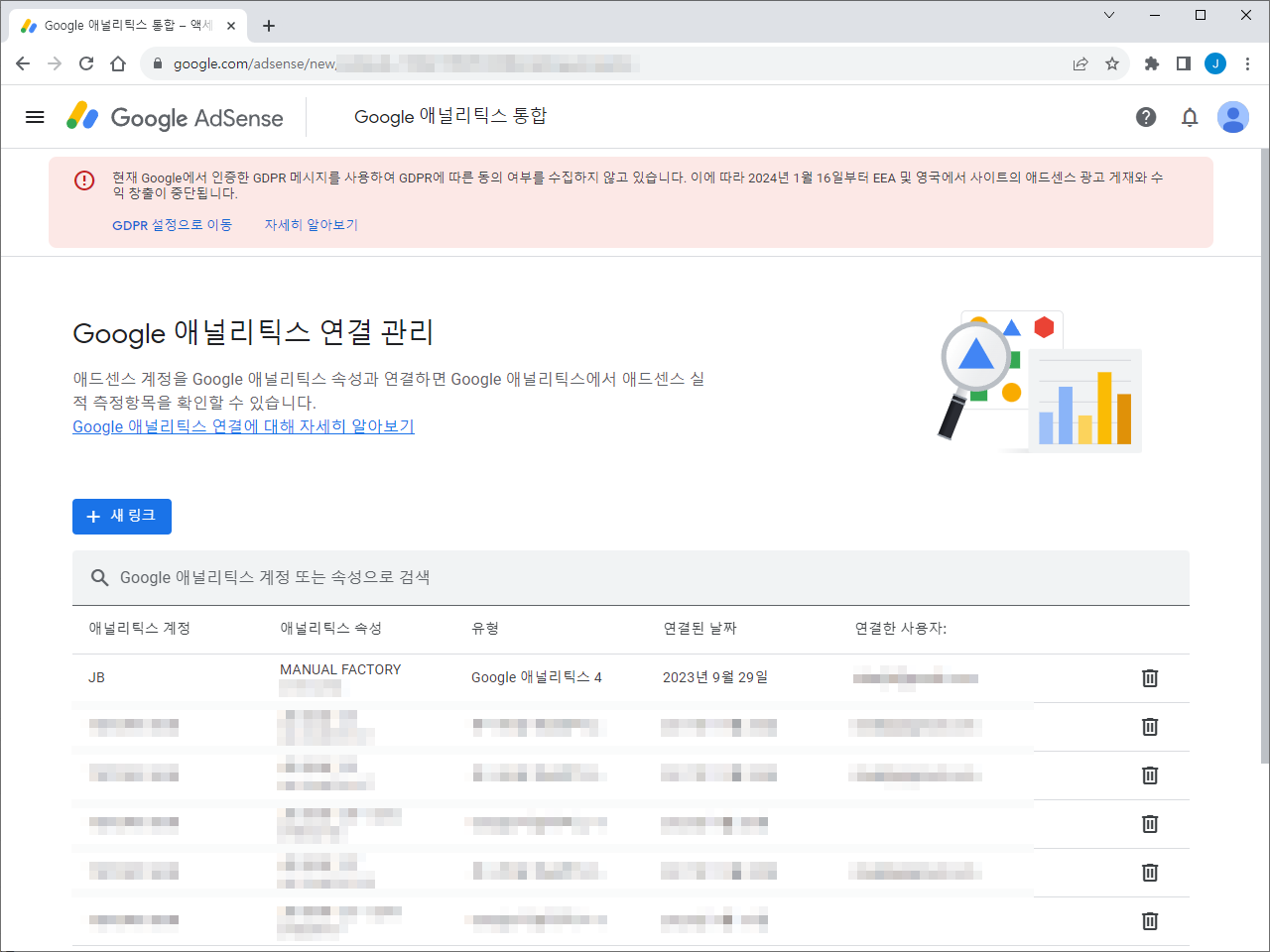Go to the browser home page
1270x952 pixels.
118,63
